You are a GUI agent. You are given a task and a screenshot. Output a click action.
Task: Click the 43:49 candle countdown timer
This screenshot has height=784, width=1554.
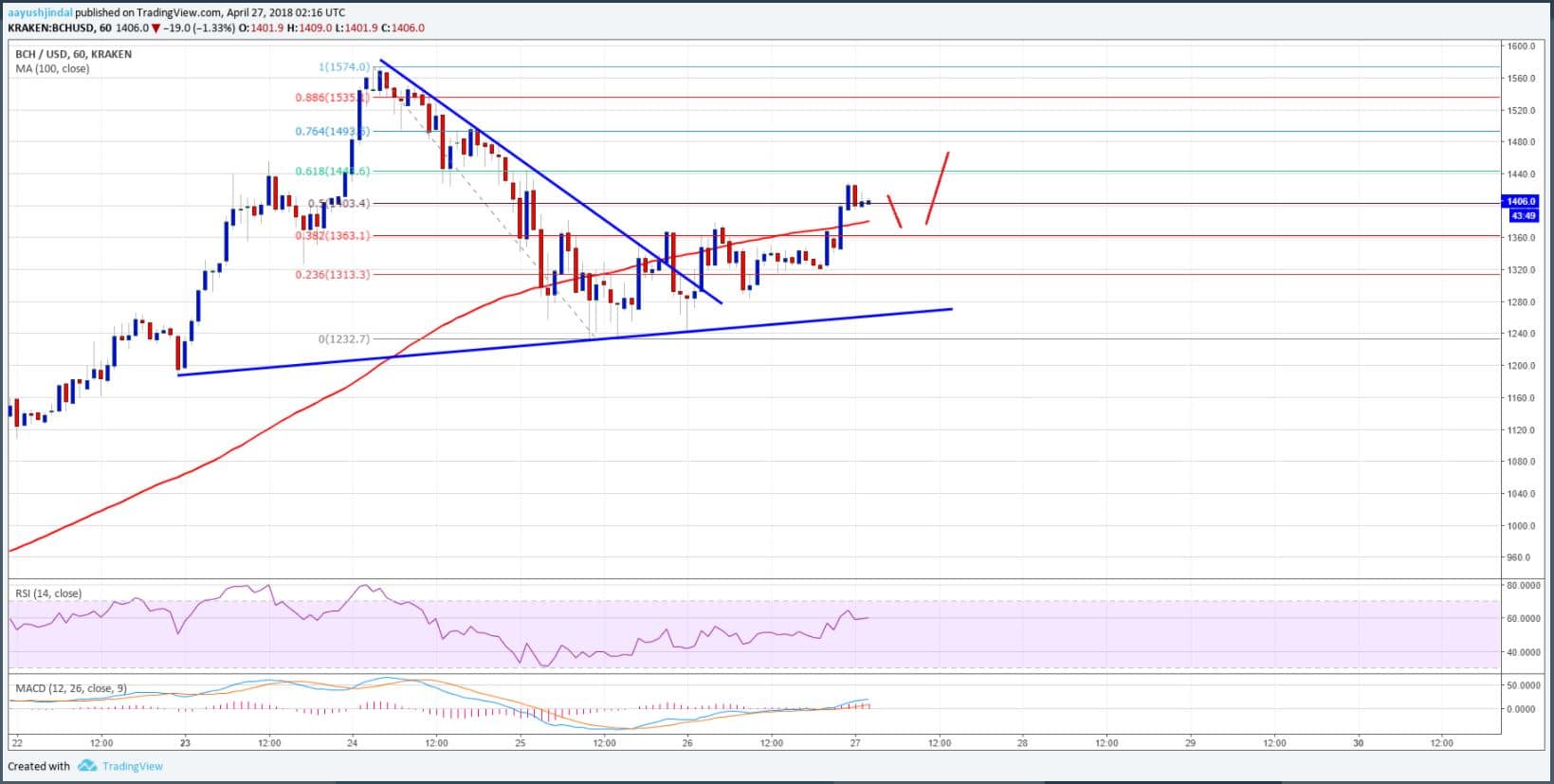tap(1520, 215)
